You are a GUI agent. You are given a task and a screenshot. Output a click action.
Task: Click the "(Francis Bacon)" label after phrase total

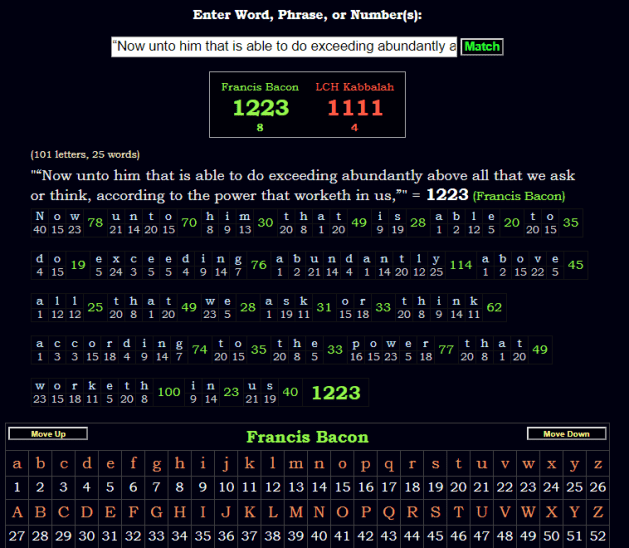click(x=519, y=196)
